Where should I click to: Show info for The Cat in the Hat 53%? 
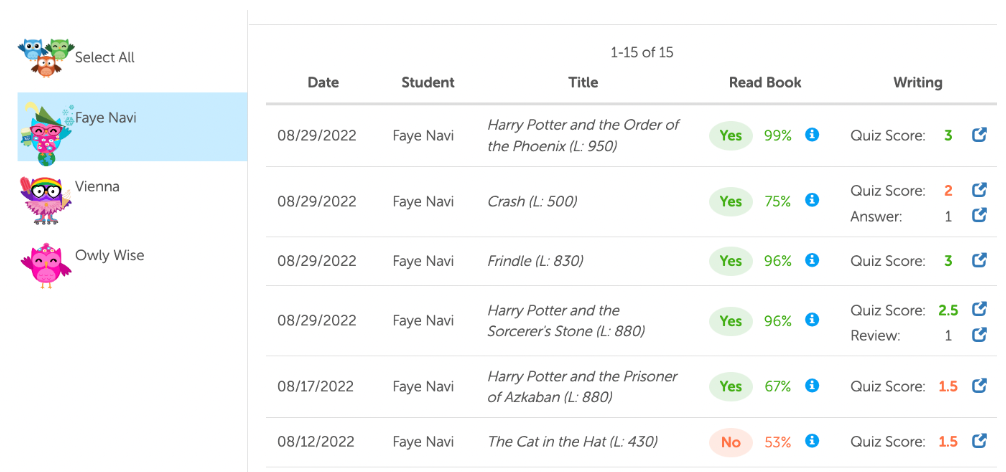click(x=812, y=441)
